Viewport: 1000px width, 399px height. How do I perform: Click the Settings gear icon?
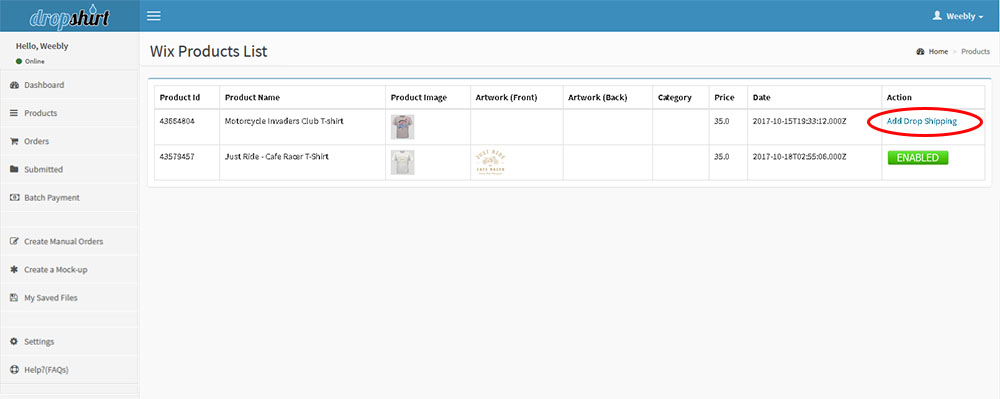pyautogui.click(x=14, y=342)
